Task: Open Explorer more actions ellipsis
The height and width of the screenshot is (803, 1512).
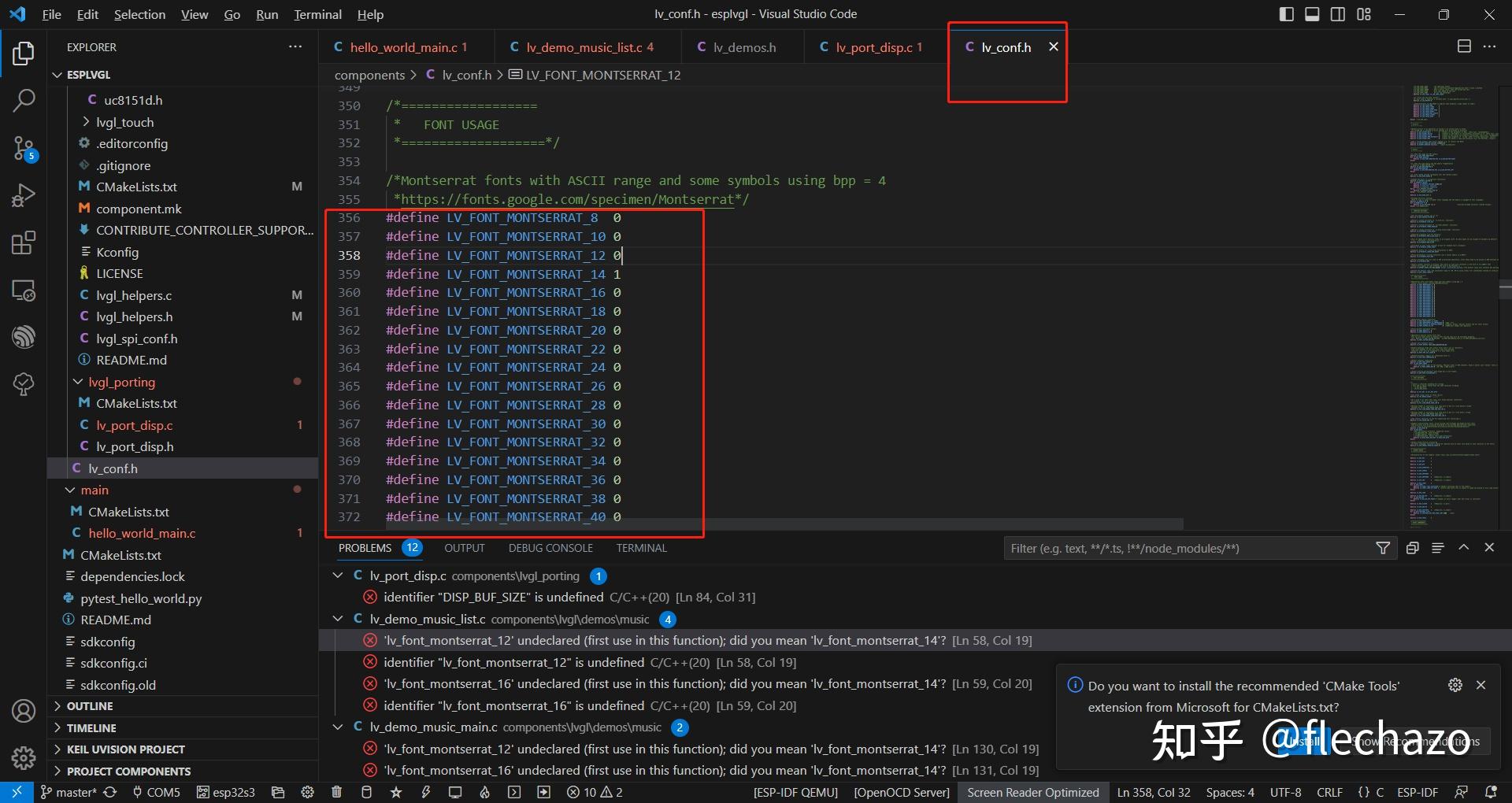Action: (295, 47)
